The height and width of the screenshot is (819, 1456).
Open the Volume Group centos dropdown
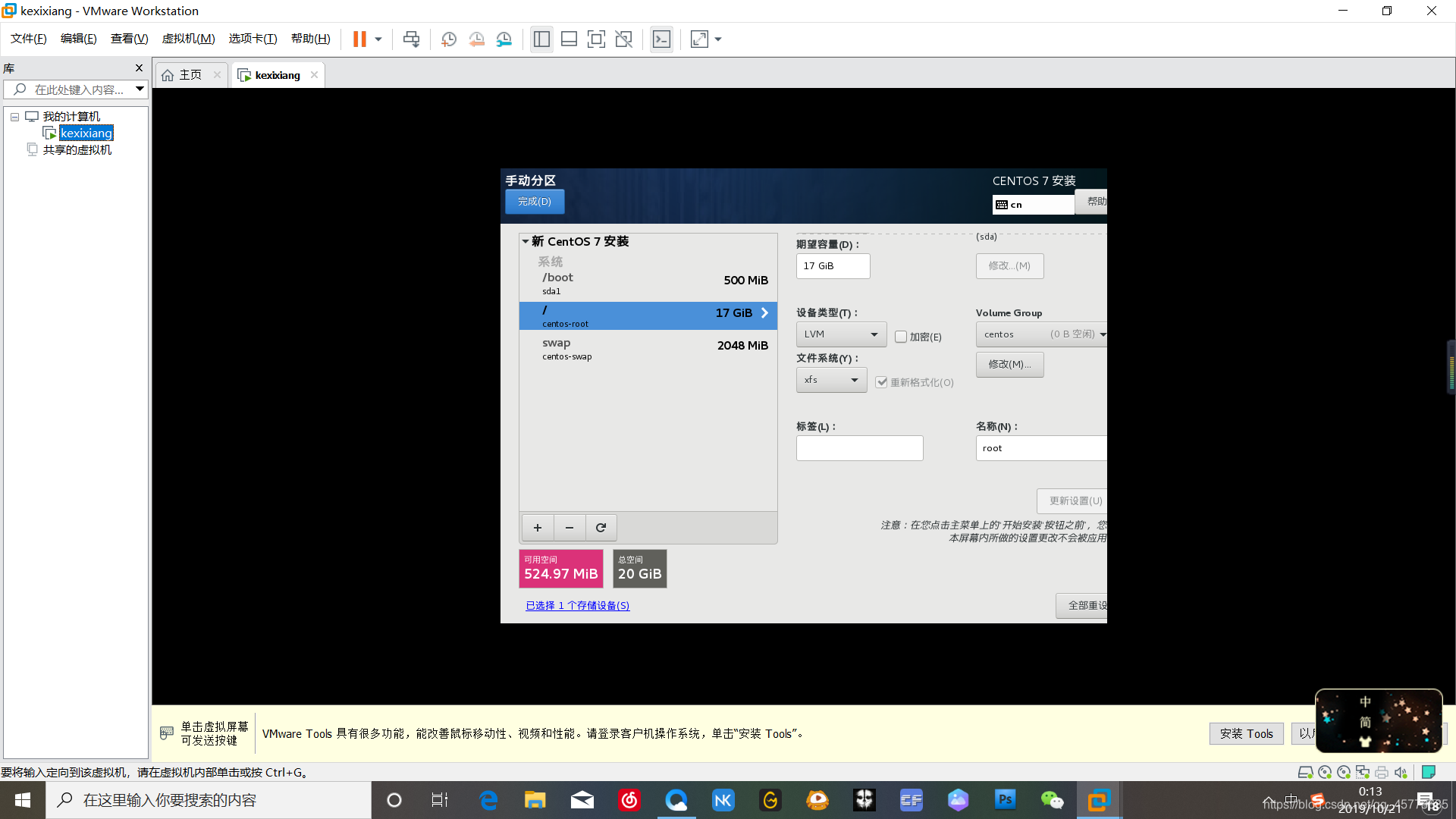point(1042,334)
